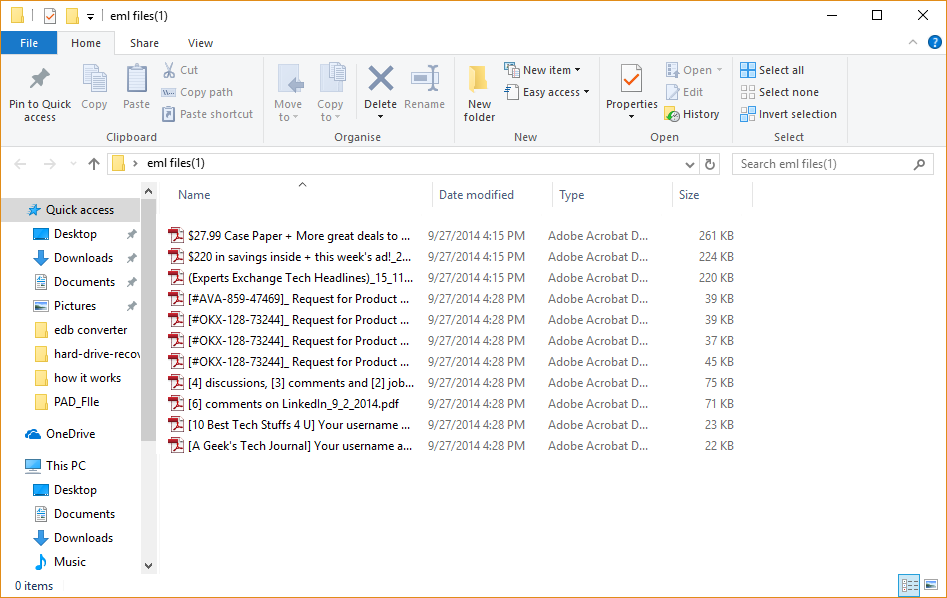This screenshot has width=947, height=598.
Task: Select This PC in navigation pane
Action: [66, 466]
